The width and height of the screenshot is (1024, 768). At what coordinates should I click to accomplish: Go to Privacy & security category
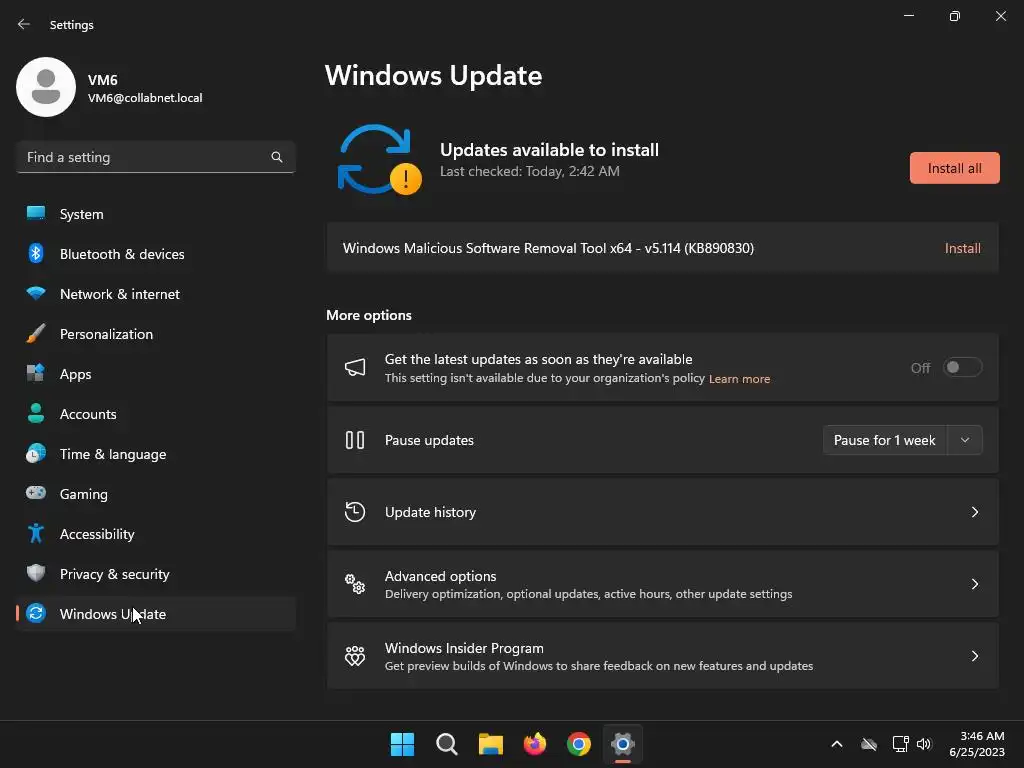tap(156, 573)
